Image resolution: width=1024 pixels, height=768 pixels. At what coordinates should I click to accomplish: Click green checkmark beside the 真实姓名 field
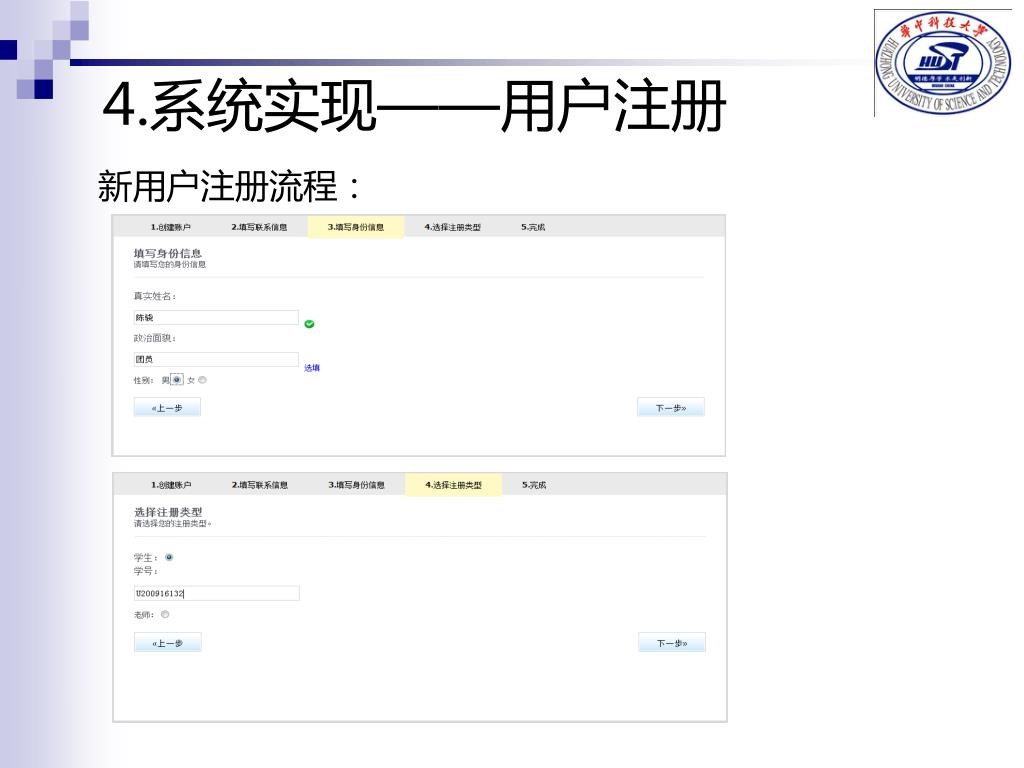tap(310, 323)
